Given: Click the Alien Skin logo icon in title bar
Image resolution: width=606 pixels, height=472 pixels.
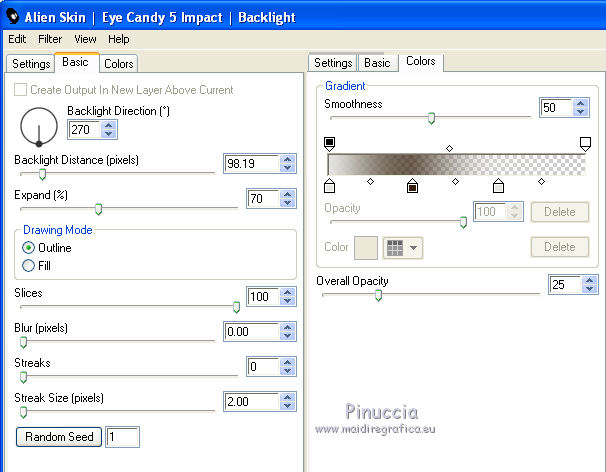Looking at the screenshot, I should click(13, 17).
